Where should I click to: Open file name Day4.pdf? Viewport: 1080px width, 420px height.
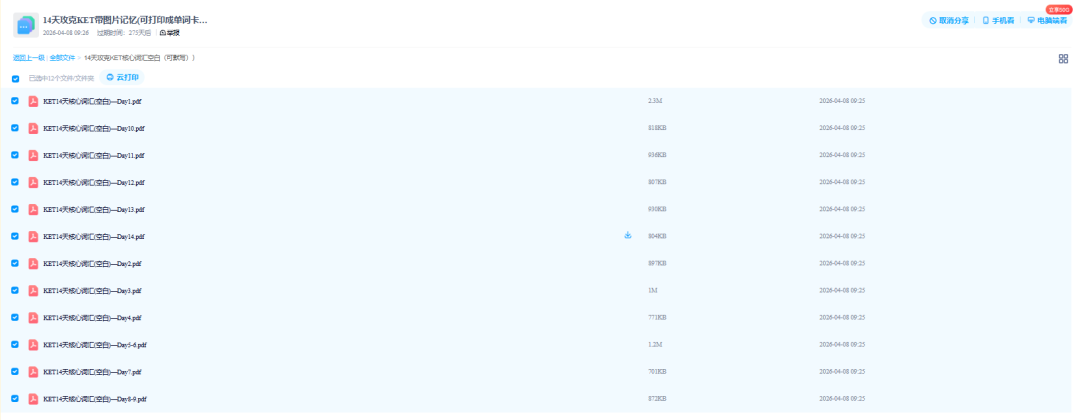coord(92,317)
